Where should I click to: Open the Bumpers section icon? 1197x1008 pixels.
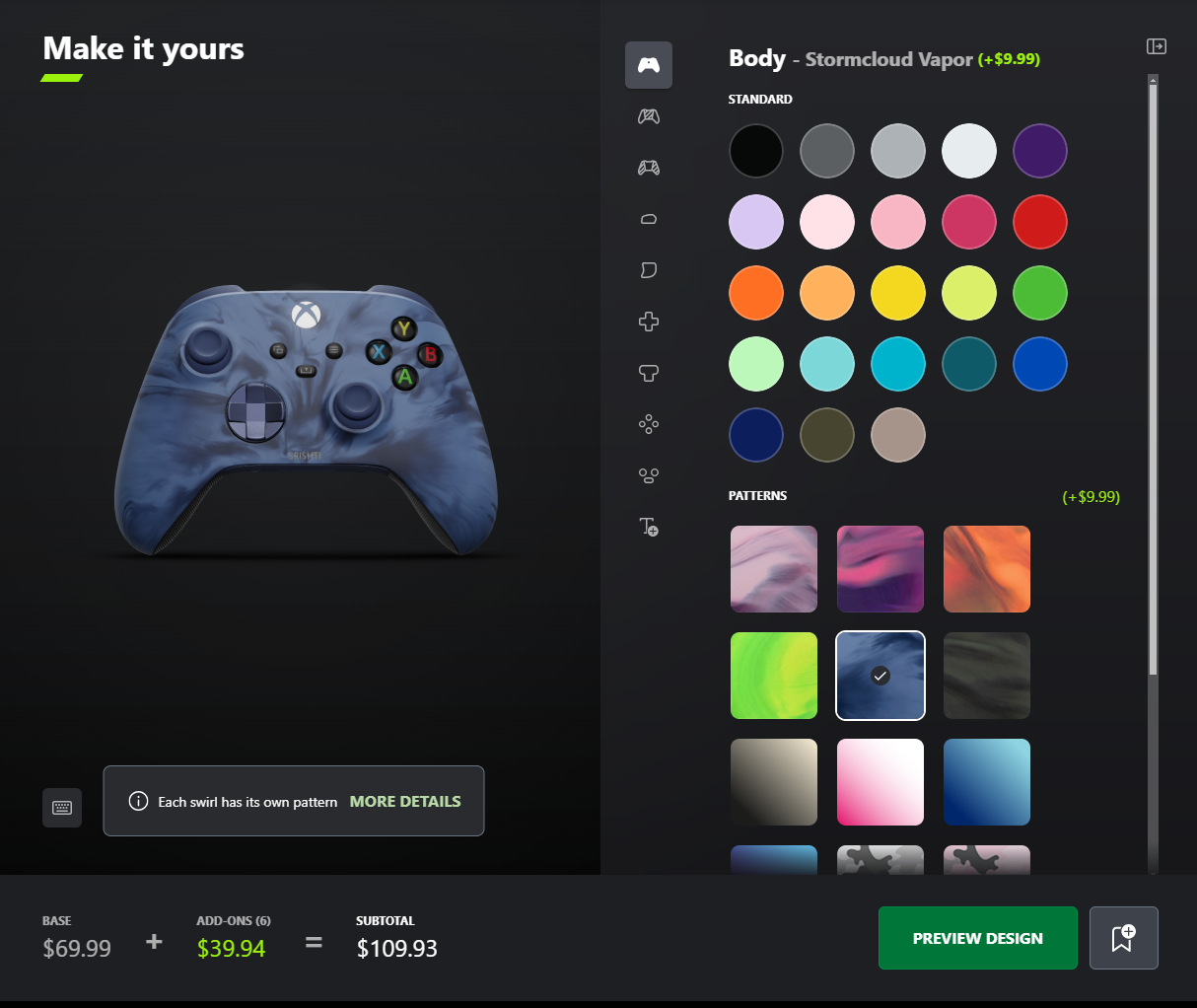tap(649, 219)
